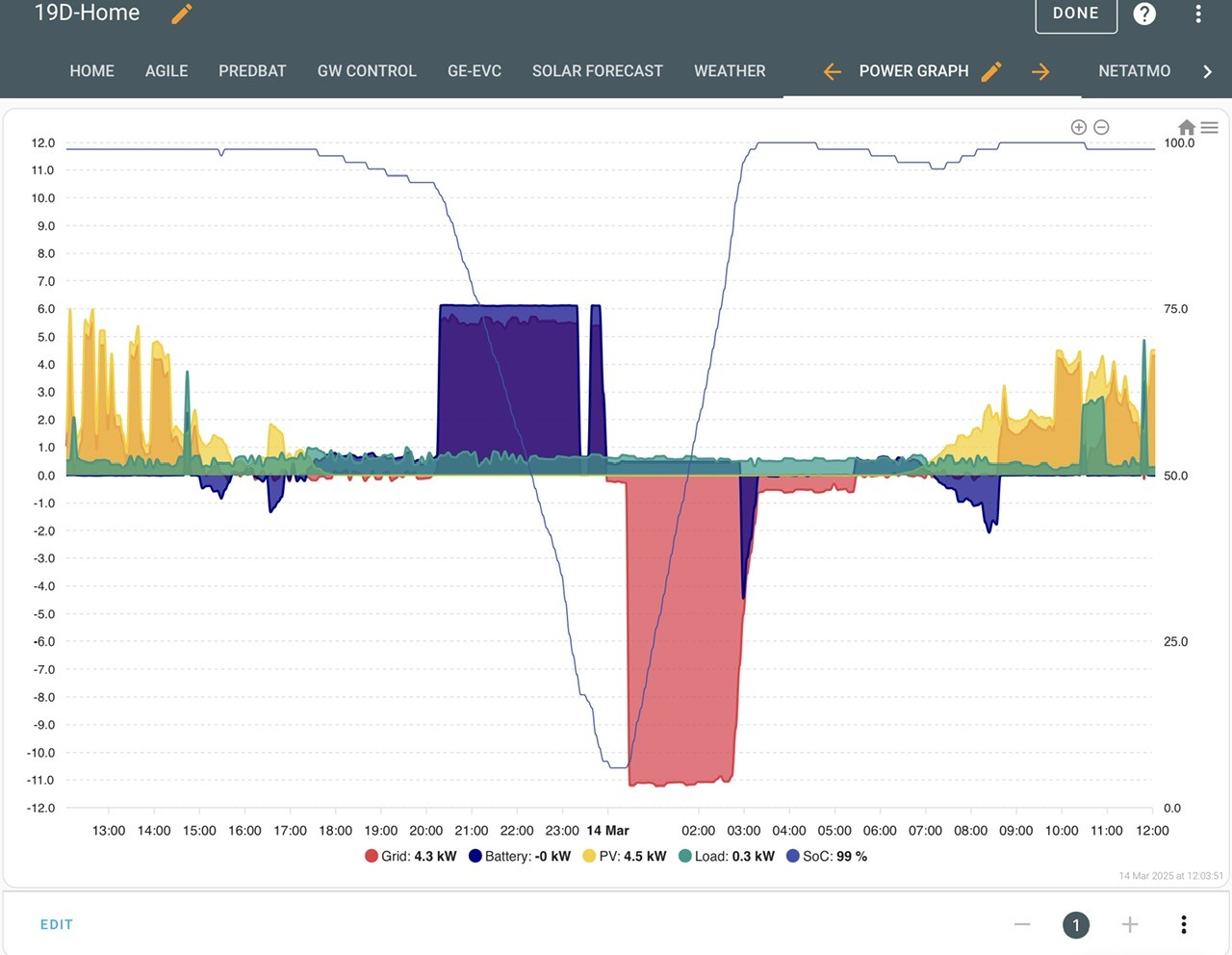This screenshot has height=955, width=1232.
Task: Move the POWER GRAPH tab right with the arrow
Action: [x=1040, y=71]
